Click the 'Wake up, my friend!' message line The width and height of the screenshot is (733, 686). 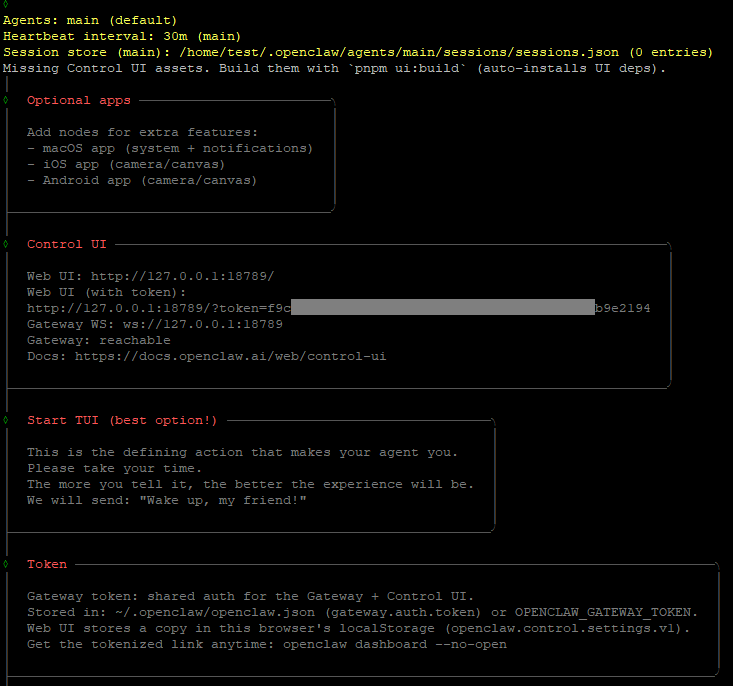click(167, 500)
